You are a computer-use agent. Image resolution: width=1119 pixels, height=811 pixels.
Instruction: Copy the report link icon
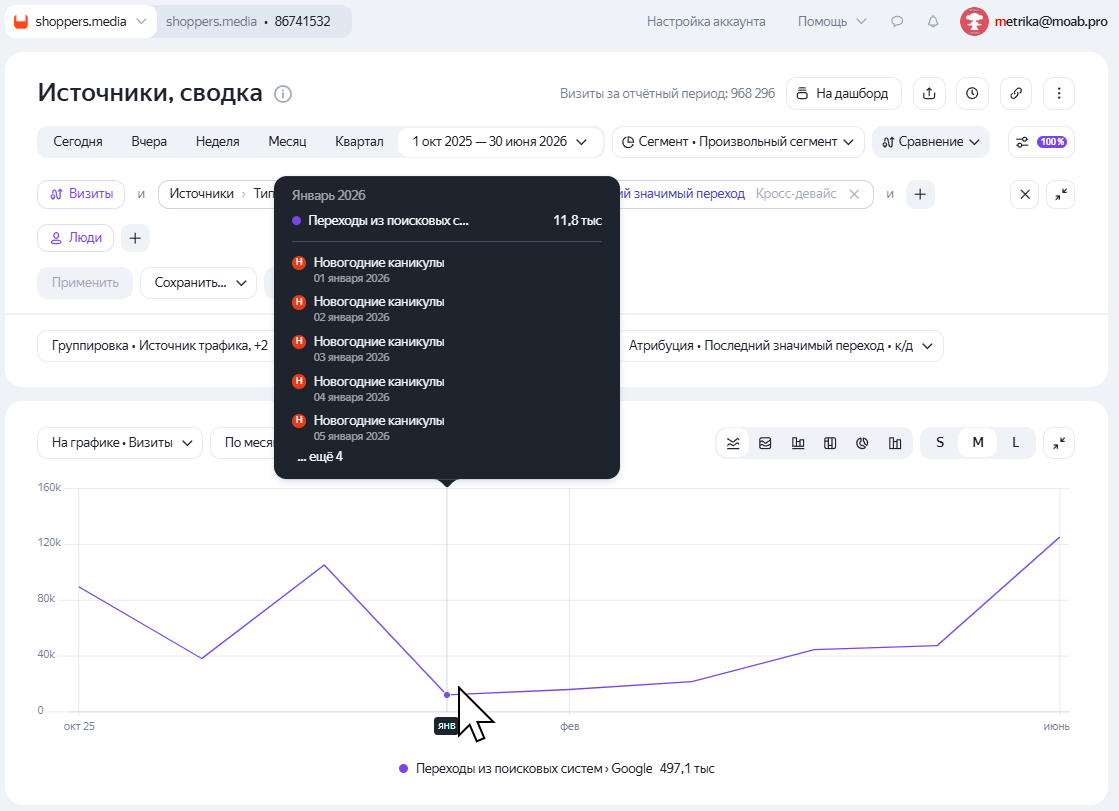pos(1016,94)
